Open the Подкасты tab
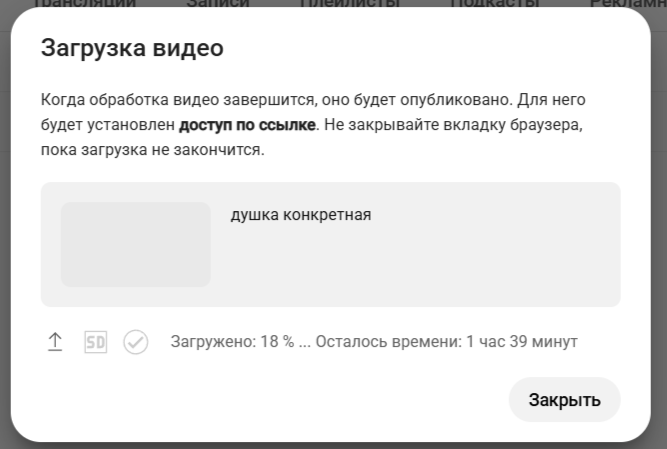 click(x=495, y=4)
